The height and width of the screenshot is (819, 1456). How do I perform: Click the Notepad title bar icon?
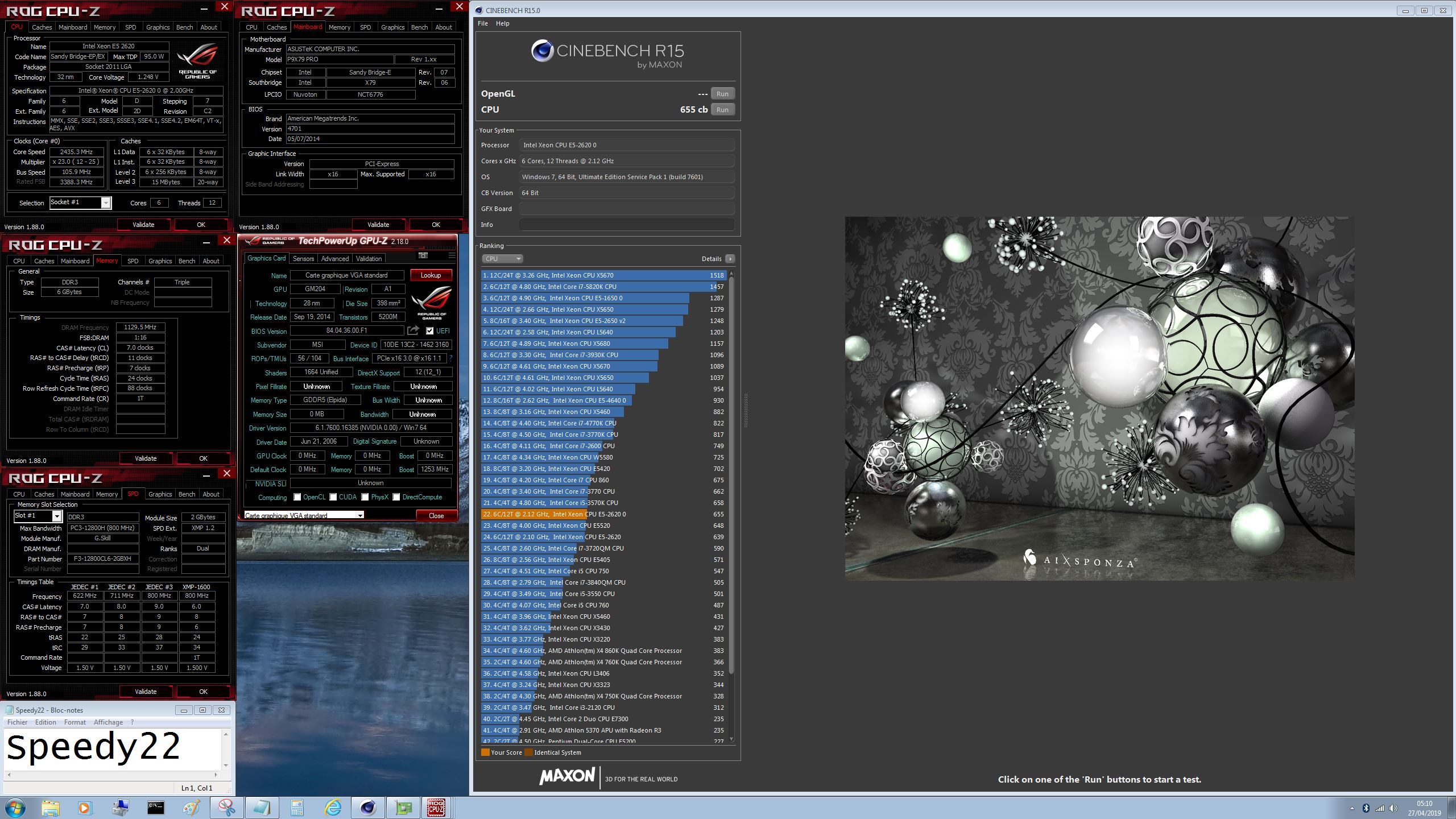pos(9,710)
